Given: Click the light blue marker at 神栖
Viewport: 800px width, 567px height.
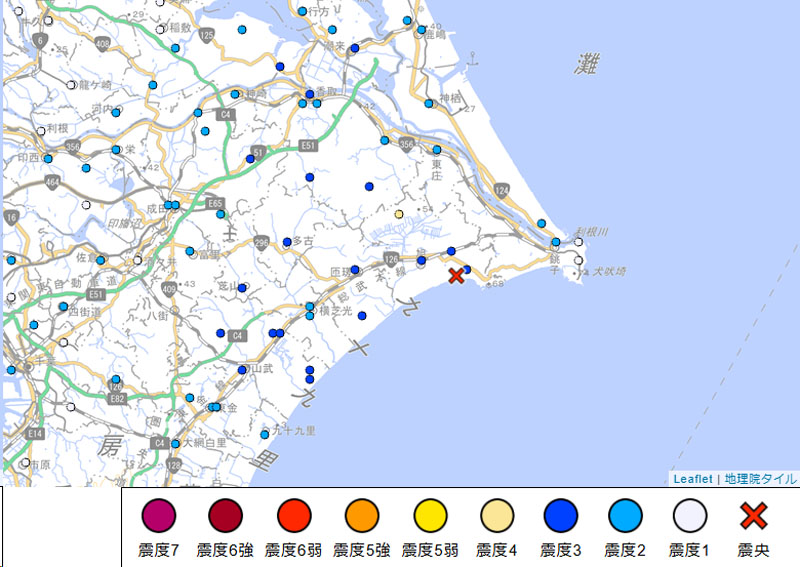Looking at the screenshot, I should pos(429,104).
